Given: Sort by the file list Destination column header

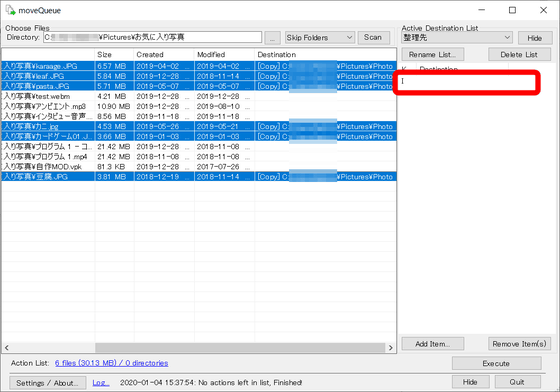Looking at the screenshot, I should (x=325, y=55).
